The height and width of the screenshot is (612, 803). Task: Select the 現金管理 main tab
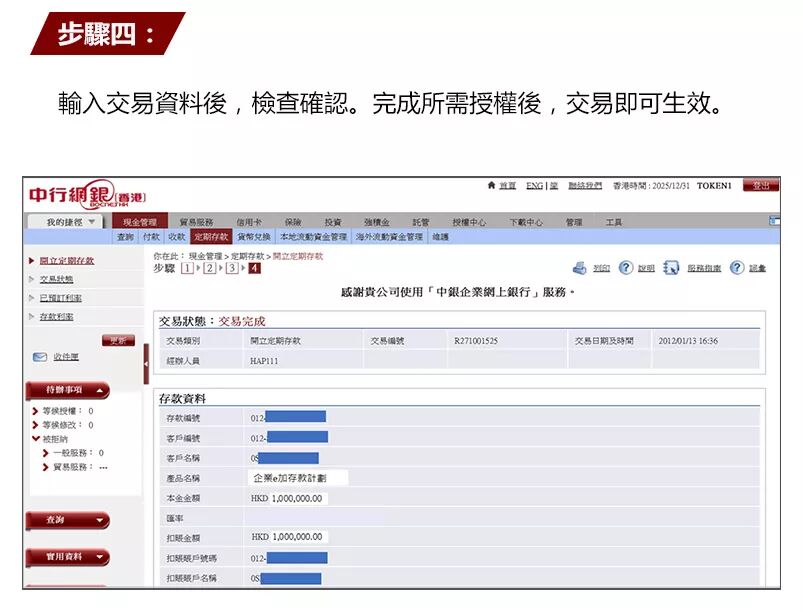click(x=140, y=222)
